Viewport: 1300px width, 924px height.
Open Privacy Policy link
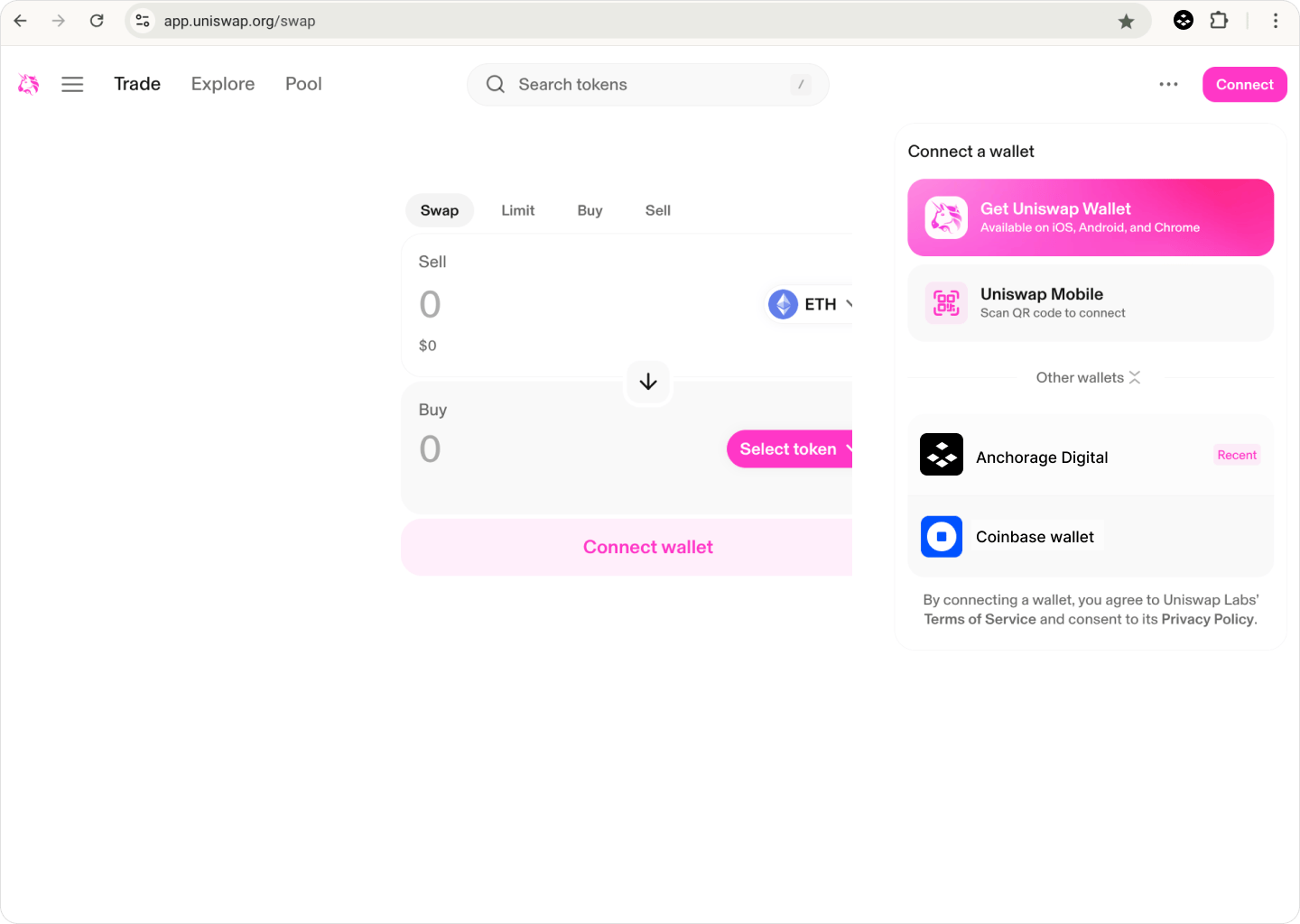[1207, 619]
